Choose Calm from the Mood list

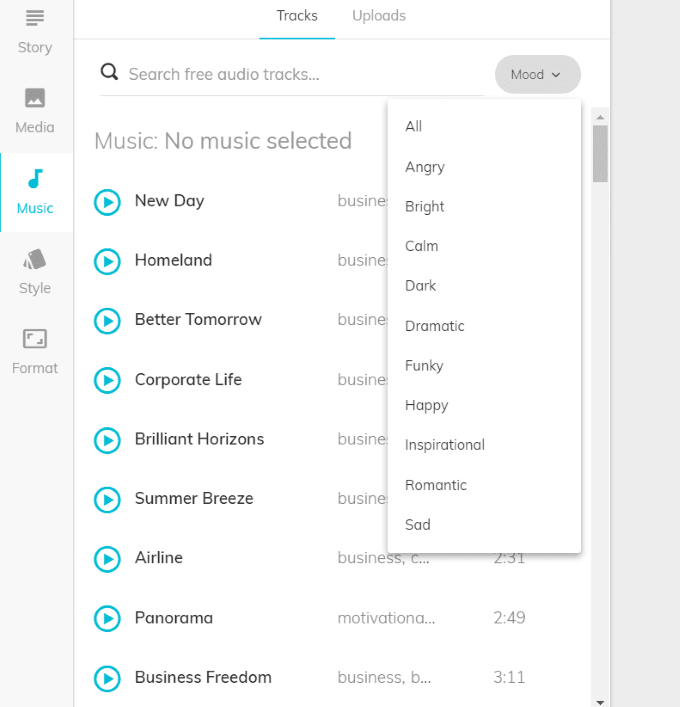[x=422, y=246]
